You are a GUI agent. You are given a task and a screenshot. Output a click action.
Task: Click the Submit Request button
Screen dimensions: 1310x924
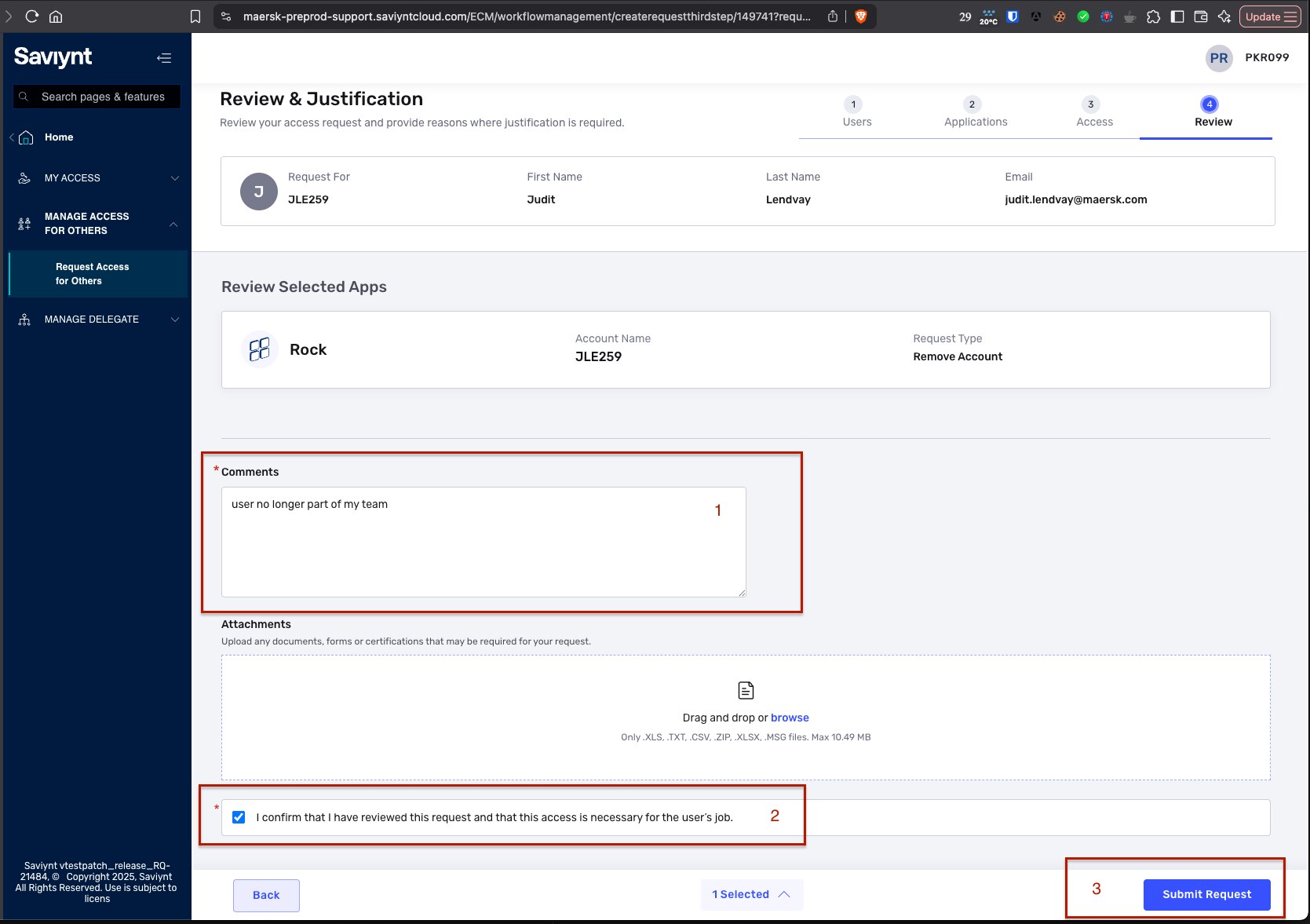pos(1206,894)
